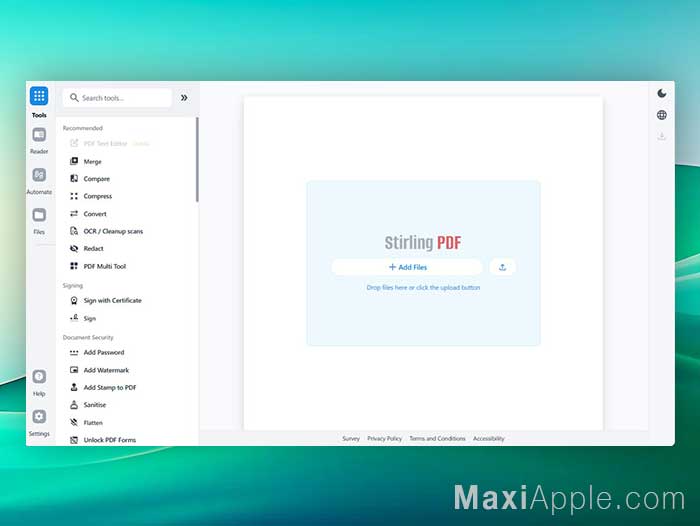The width and height of the screenshot is (700, 526).
Task: Click the Add Stamp to PDF icon
Action: [74, 387]
